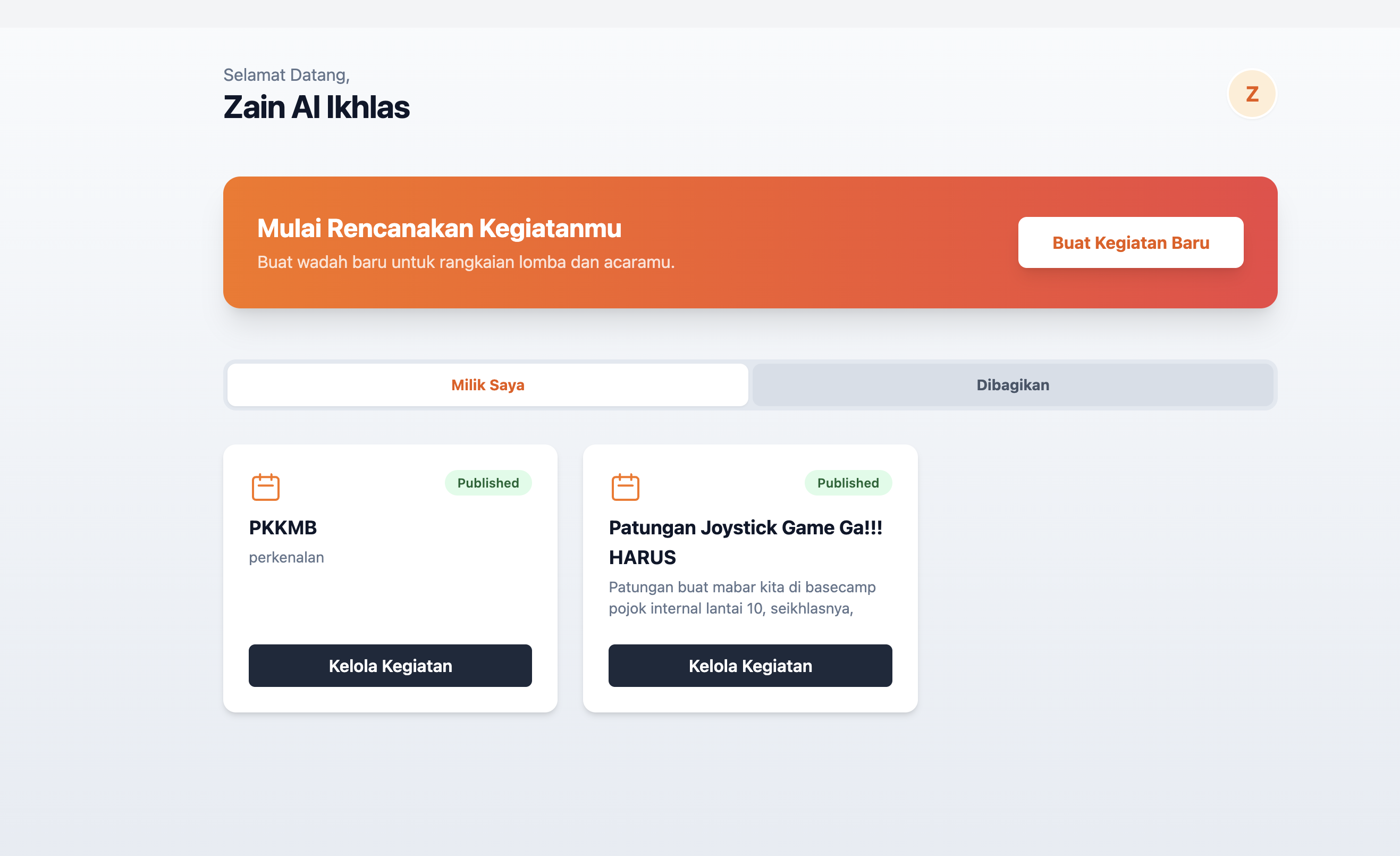The height and width of the screenshot is (856, 1400).
Task: Click the Published badge on PKKMB card
Action: point(488,483)
